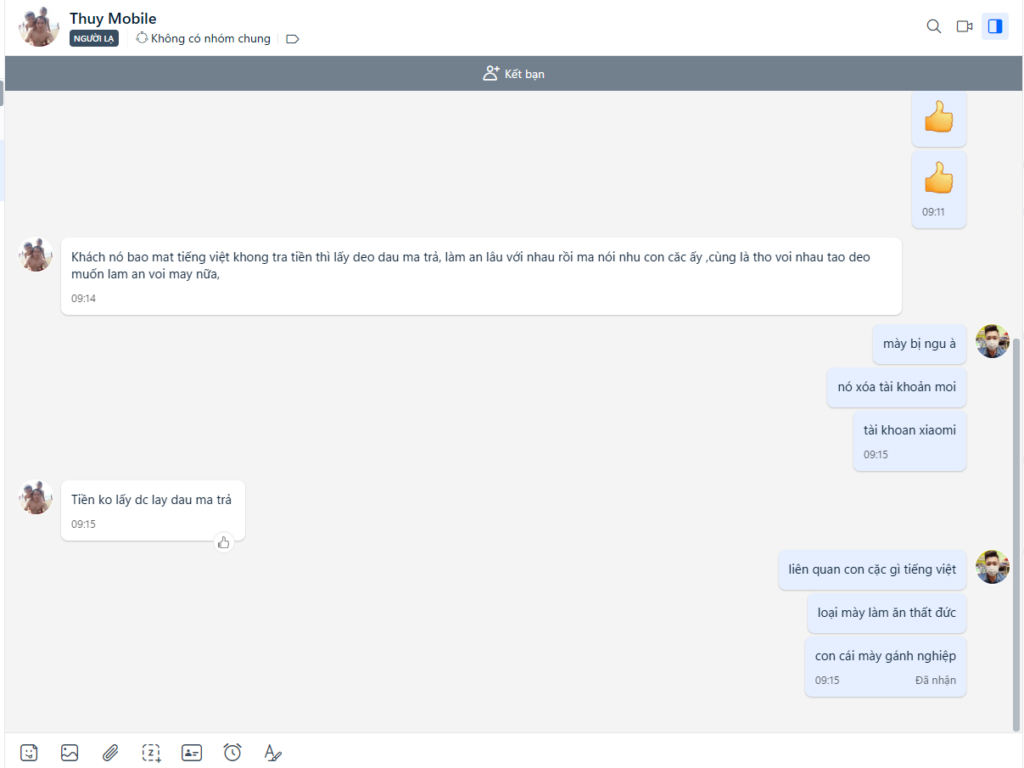Attach a file with paperclip icon
The width and height of the screenshot is (1024, 768).
coord(110,752)
